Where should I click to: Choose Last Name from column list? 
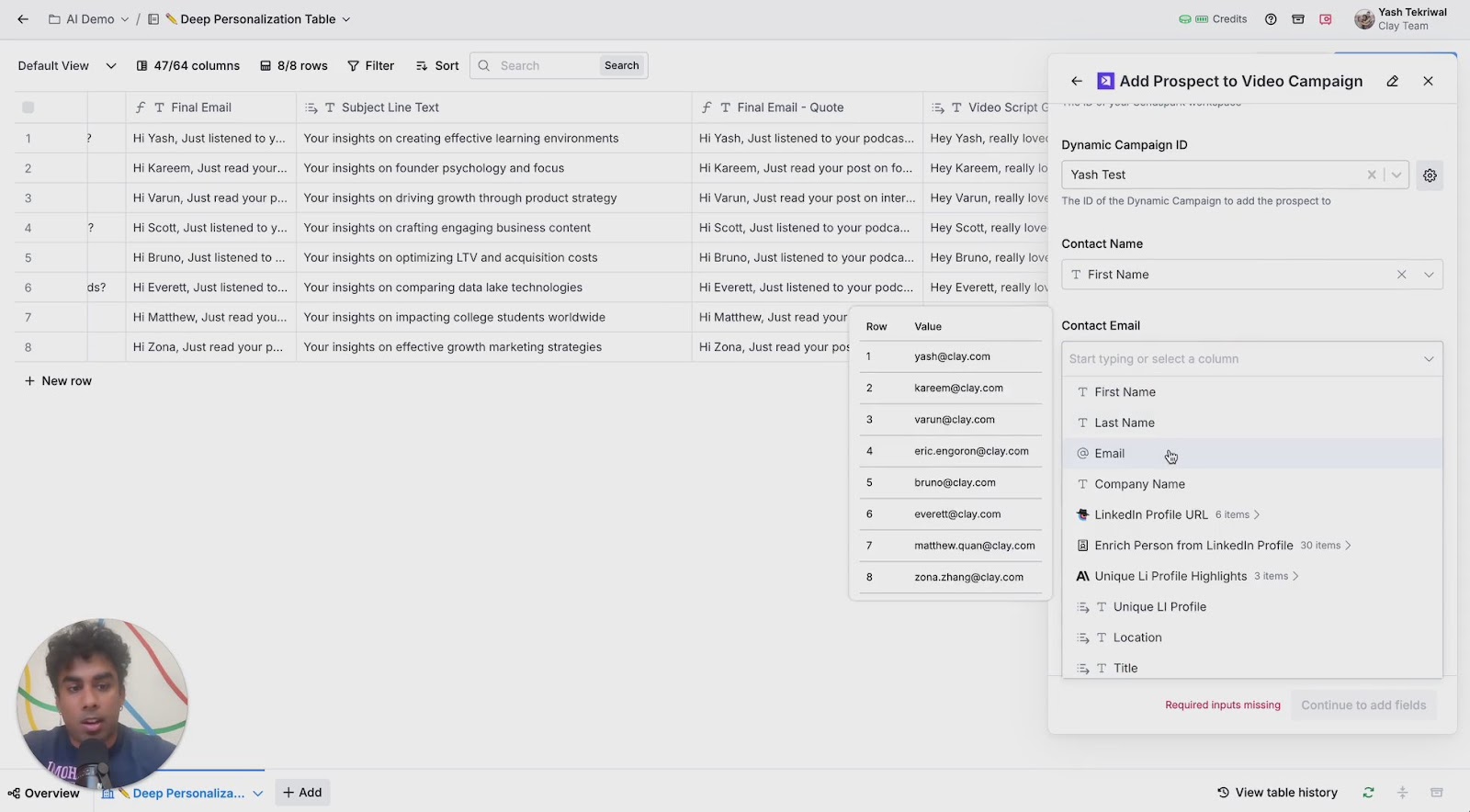coord(1252,423)
